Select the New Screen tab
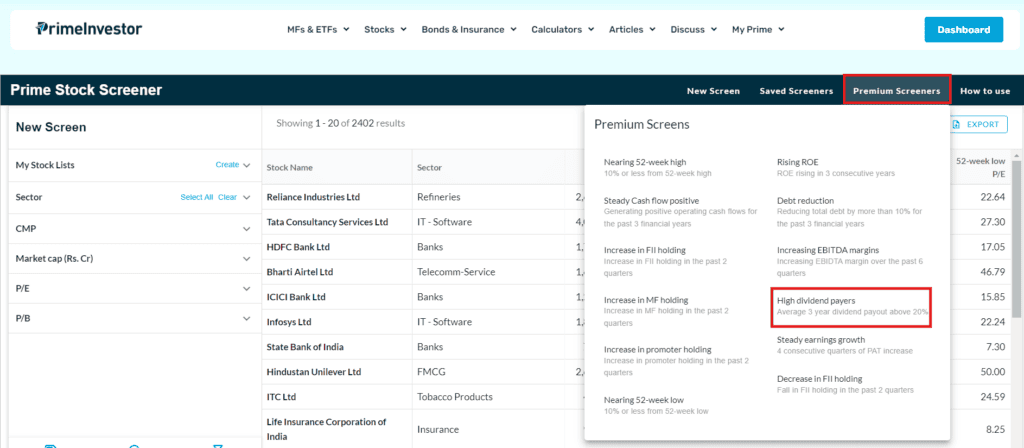The width and height of the screenshot is (1024, 448). (x=713, y=91)
